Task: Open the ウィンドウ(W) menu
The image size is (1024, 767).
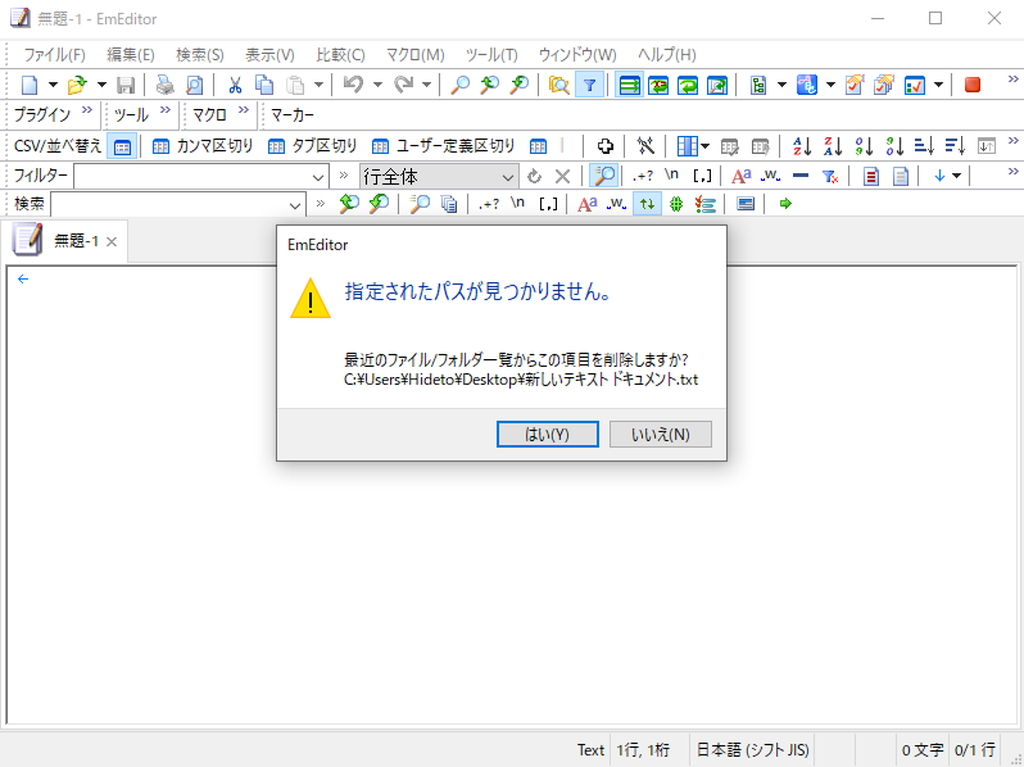Action: pos(577,55)
